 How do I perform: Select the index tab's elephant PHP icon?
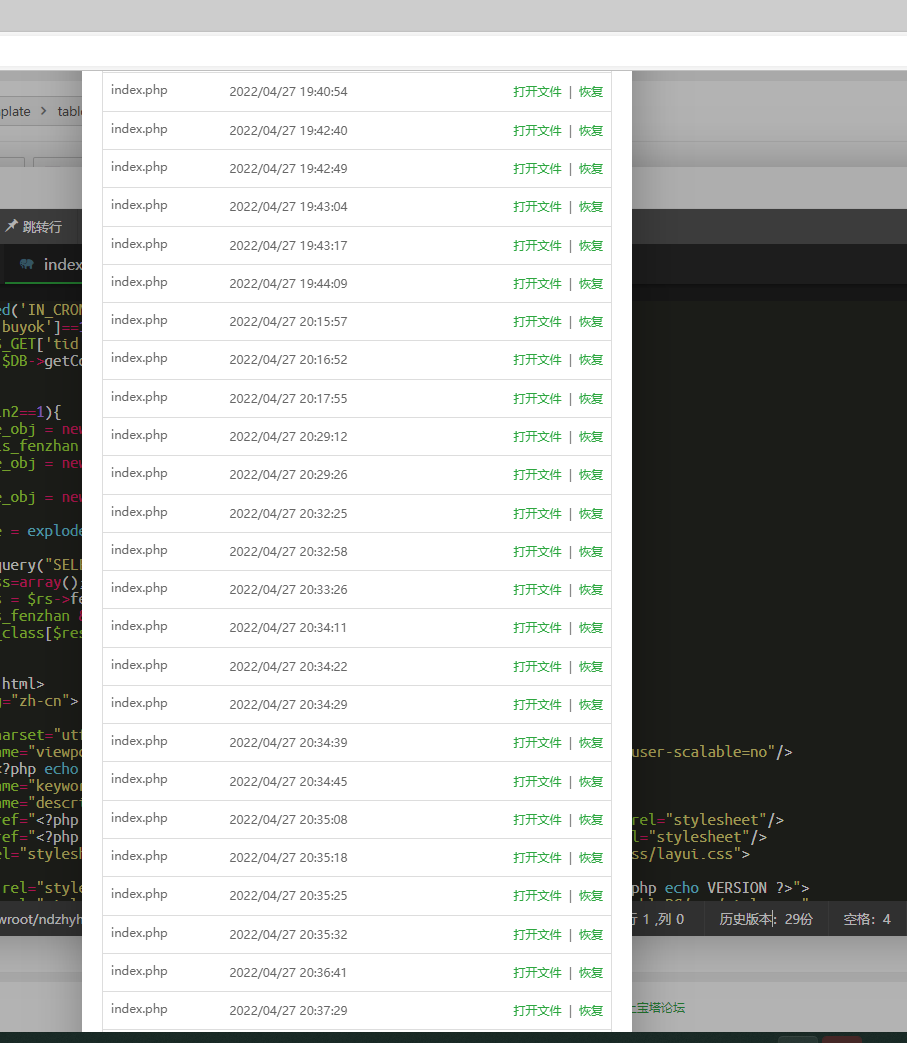tap(27, 264)
